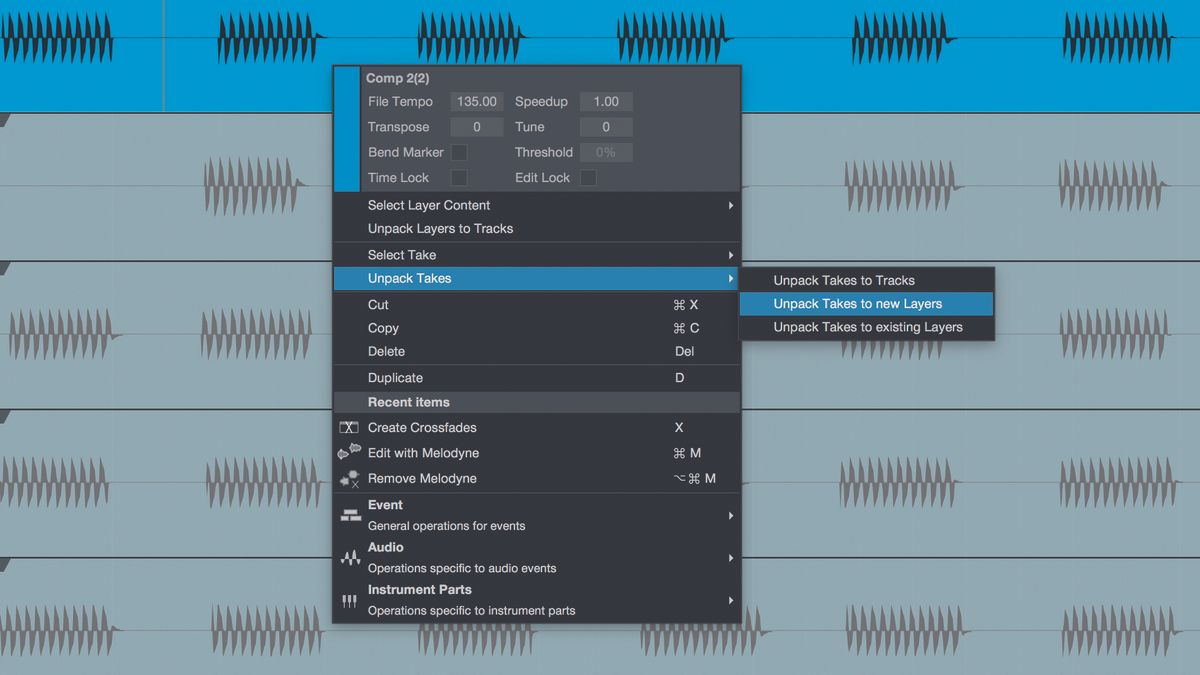Click the File Tempo value field
The width and height of the screenshot is (1200, 675).
point(477,101)
